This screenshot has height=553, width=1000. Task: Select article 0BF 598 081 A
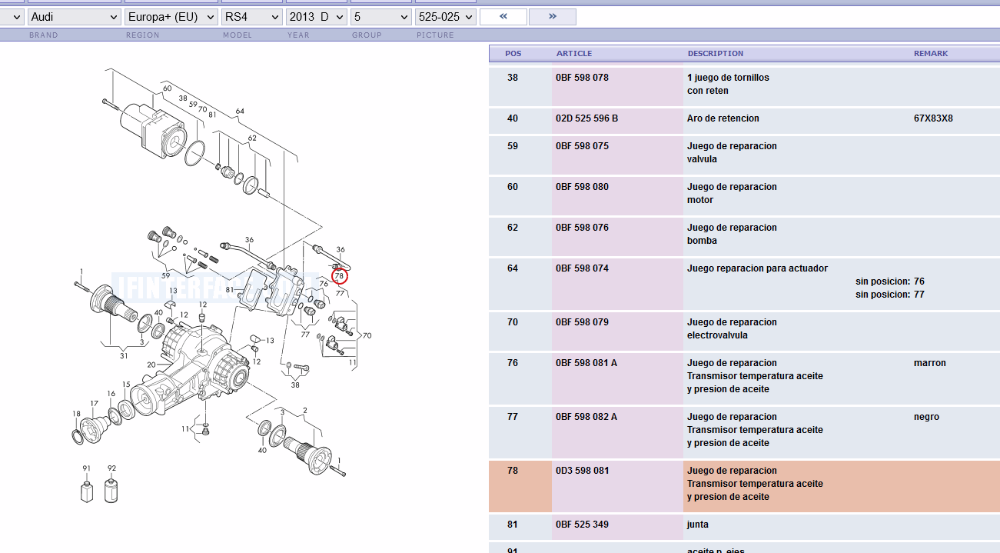586,363
